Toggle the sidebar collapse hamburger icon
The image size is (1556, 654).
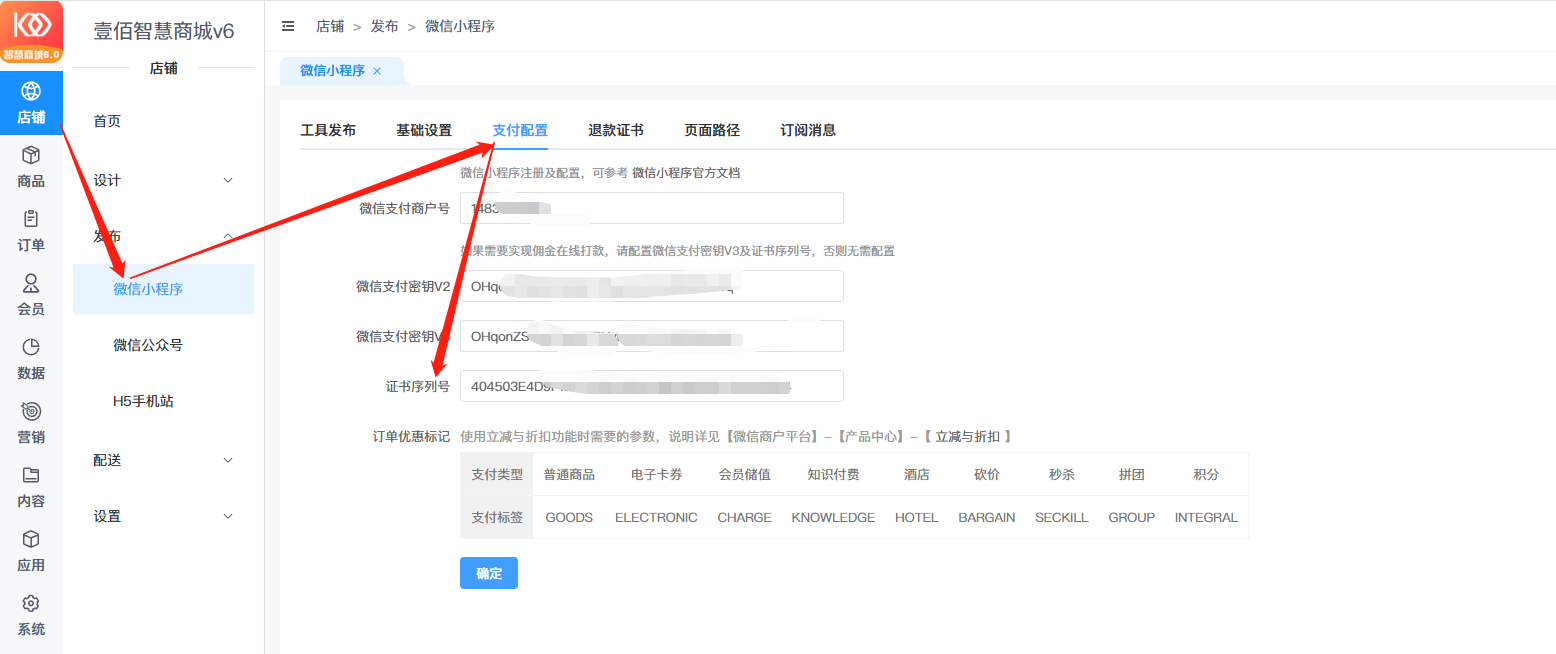(x=289, y=26)
